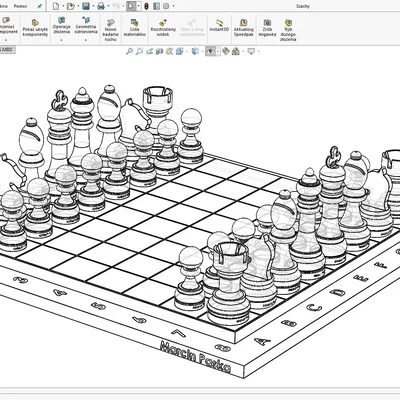Image resolution: width=400 pixels, height=400 pixels.
Task: Toggle the Section view icon
Action: [x=160, y=51]
